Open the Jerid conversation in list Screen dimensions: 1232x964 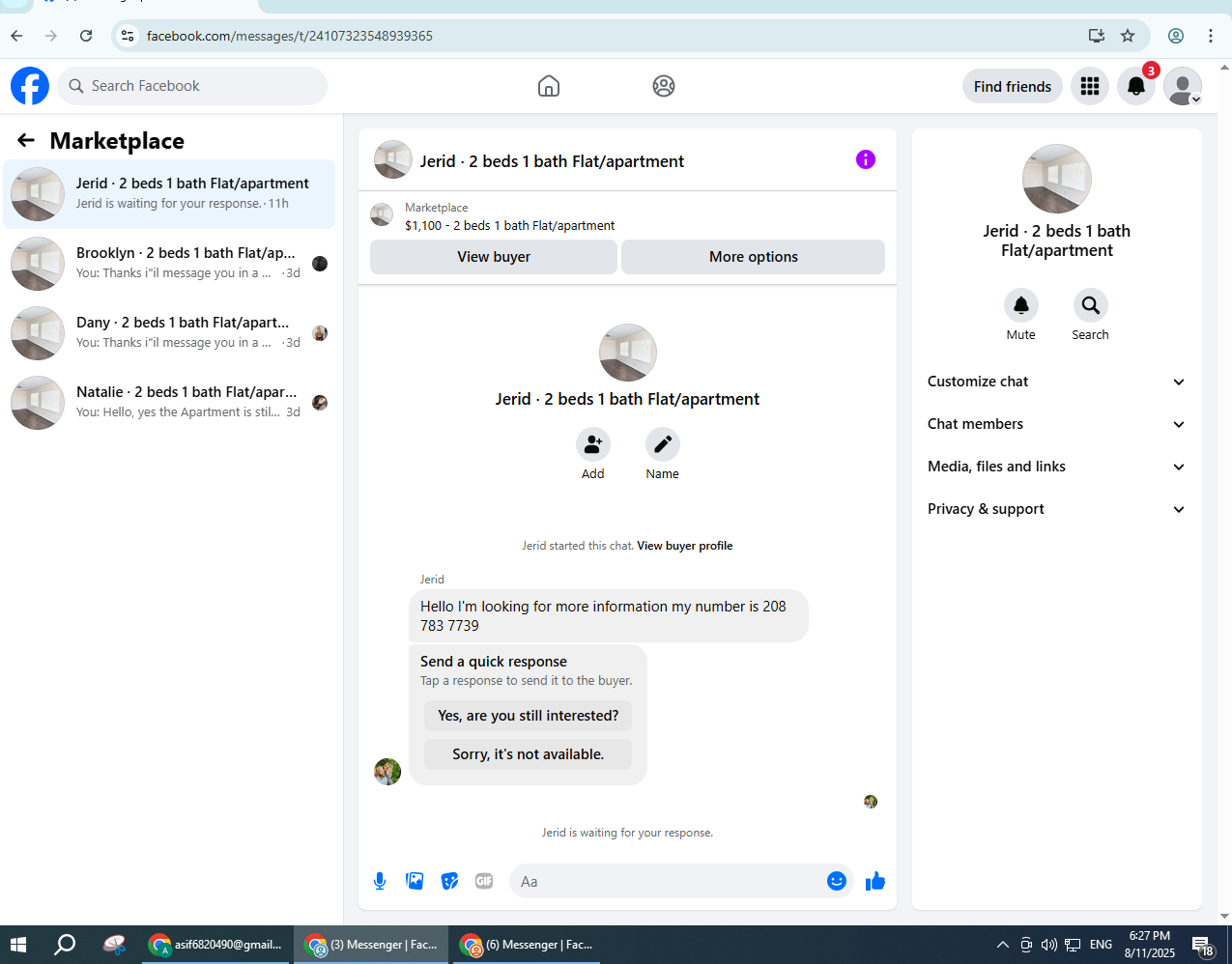tap(169, 194)
